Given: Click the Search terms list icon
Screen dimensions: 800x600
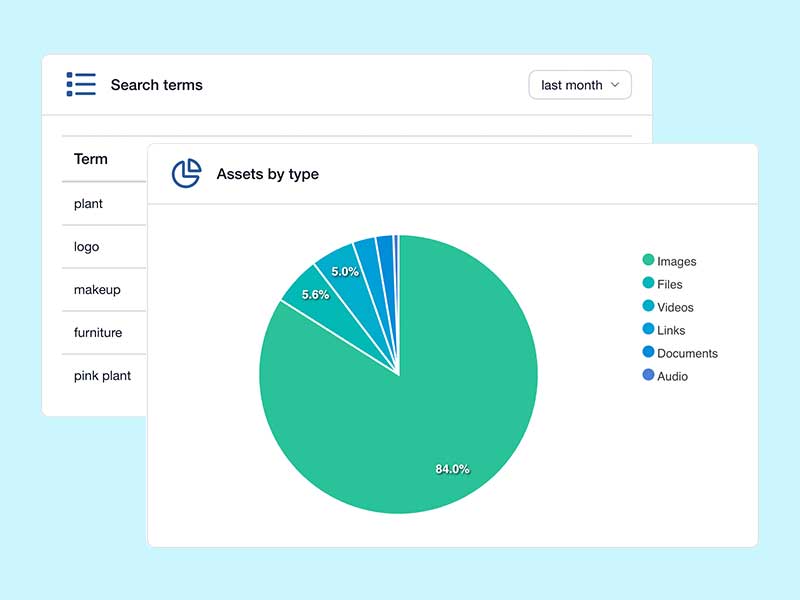Looking at the screenshot, I should (81, 84).
